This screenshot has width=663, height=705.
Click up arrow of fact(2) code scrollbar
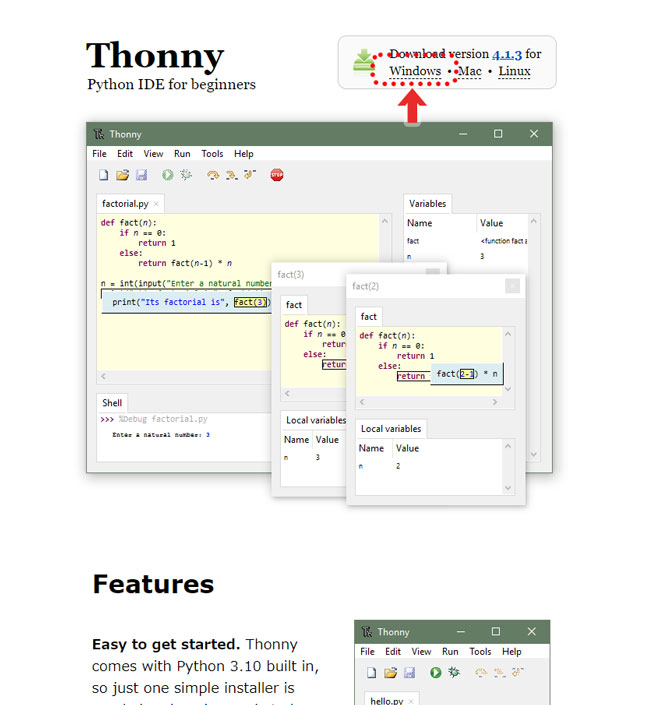pyautogui.click(x=508, y=334)
